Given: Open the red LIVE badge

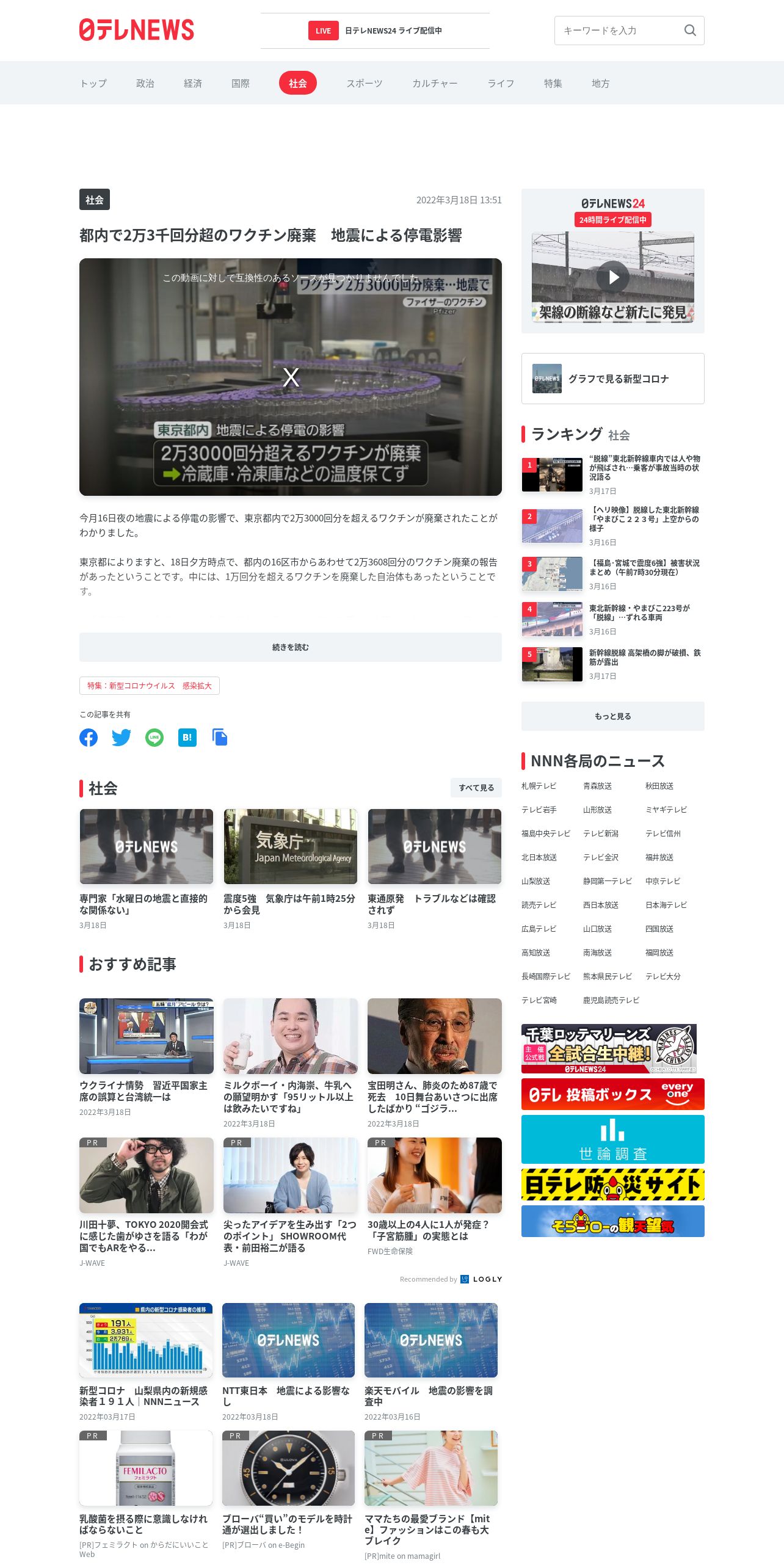Looking at the screenshot, I should (323, 31).
